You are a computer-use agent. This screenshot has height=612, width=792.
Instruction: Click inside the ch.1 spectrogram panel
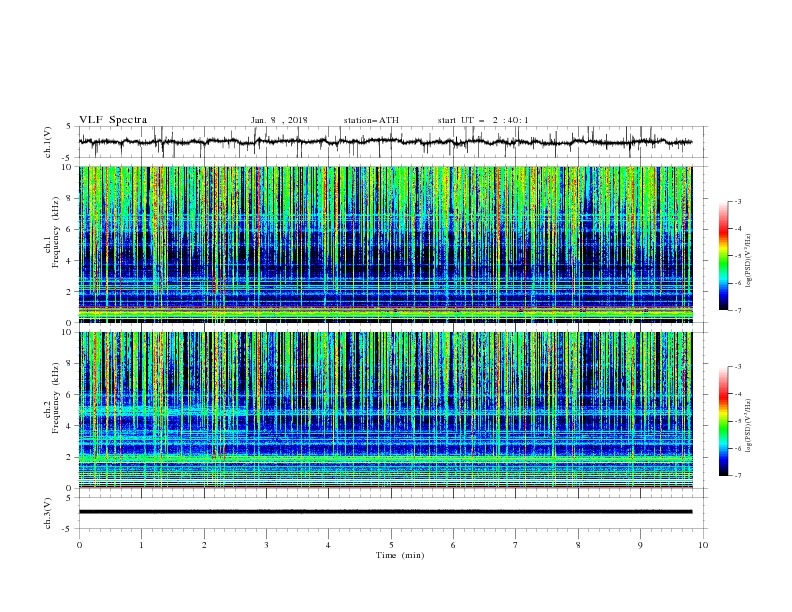[x=386, y=244]
